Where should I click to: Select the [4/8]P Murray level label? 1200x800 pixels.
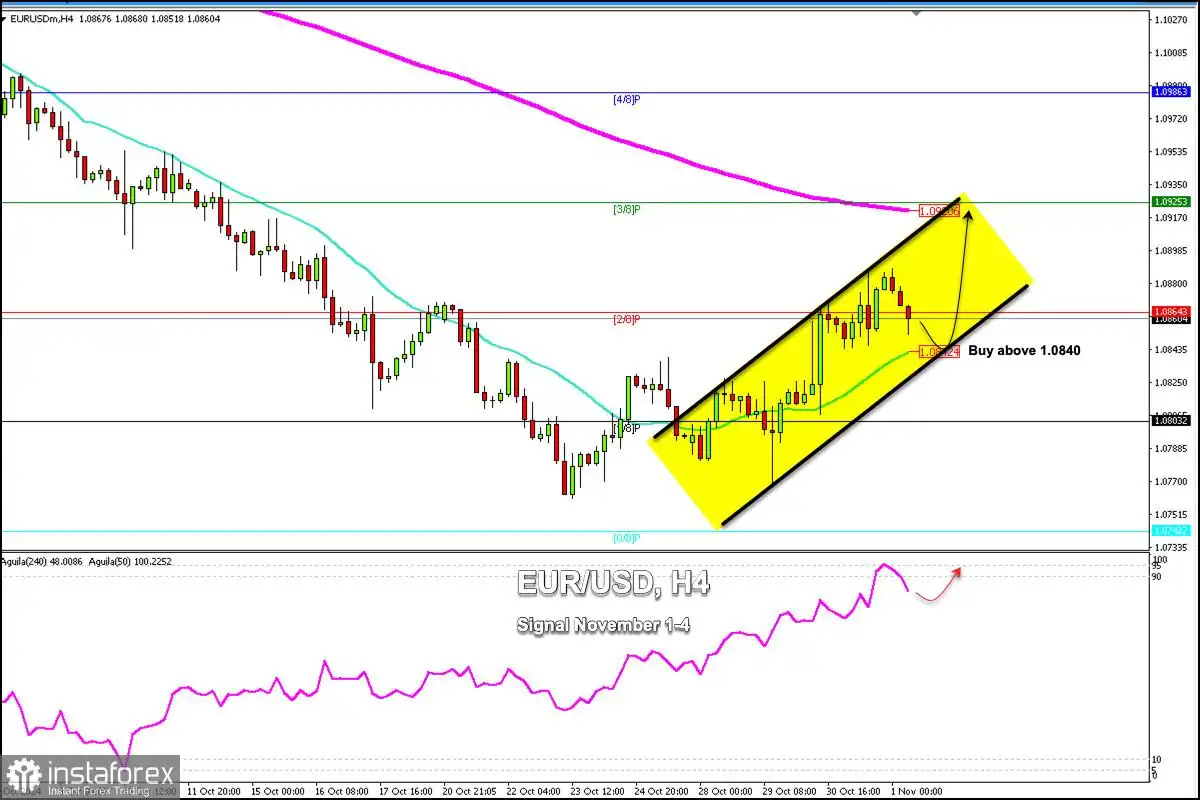coord(626,99)
